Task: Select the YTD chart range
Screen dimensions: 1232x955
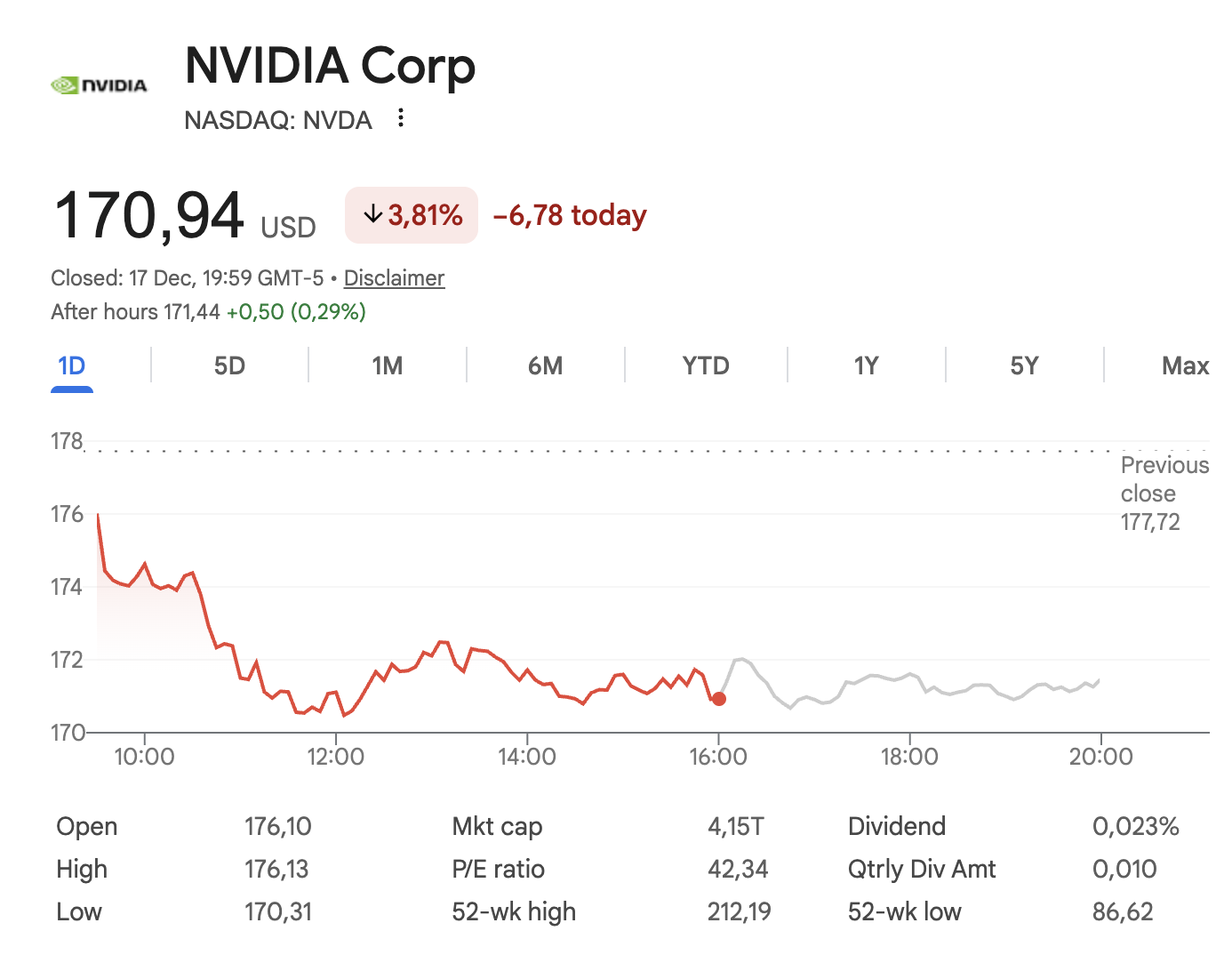Action: pyautogui.click(x=706, y=366)
